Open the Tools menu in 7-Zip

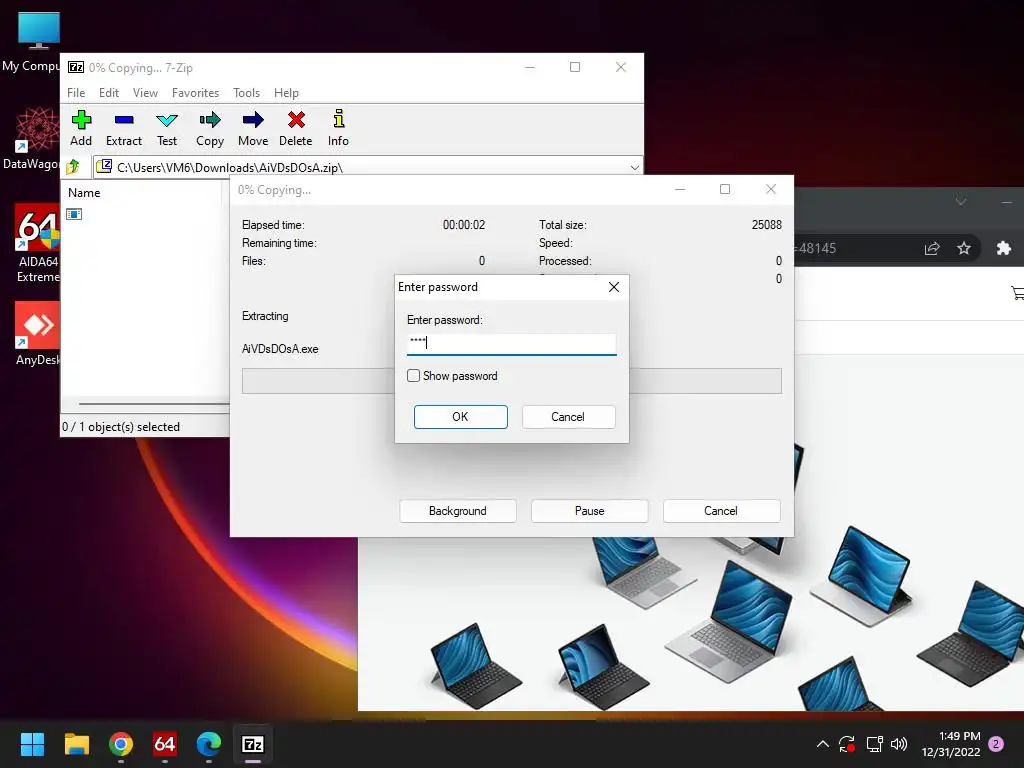click(246, 93)
